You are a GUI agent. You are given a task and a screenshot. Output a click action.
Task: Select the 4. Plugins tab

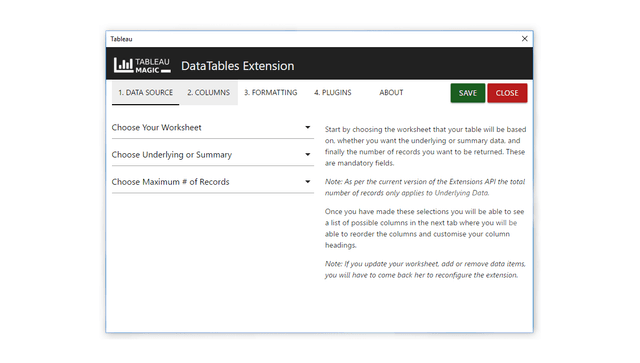click(333, 93)
